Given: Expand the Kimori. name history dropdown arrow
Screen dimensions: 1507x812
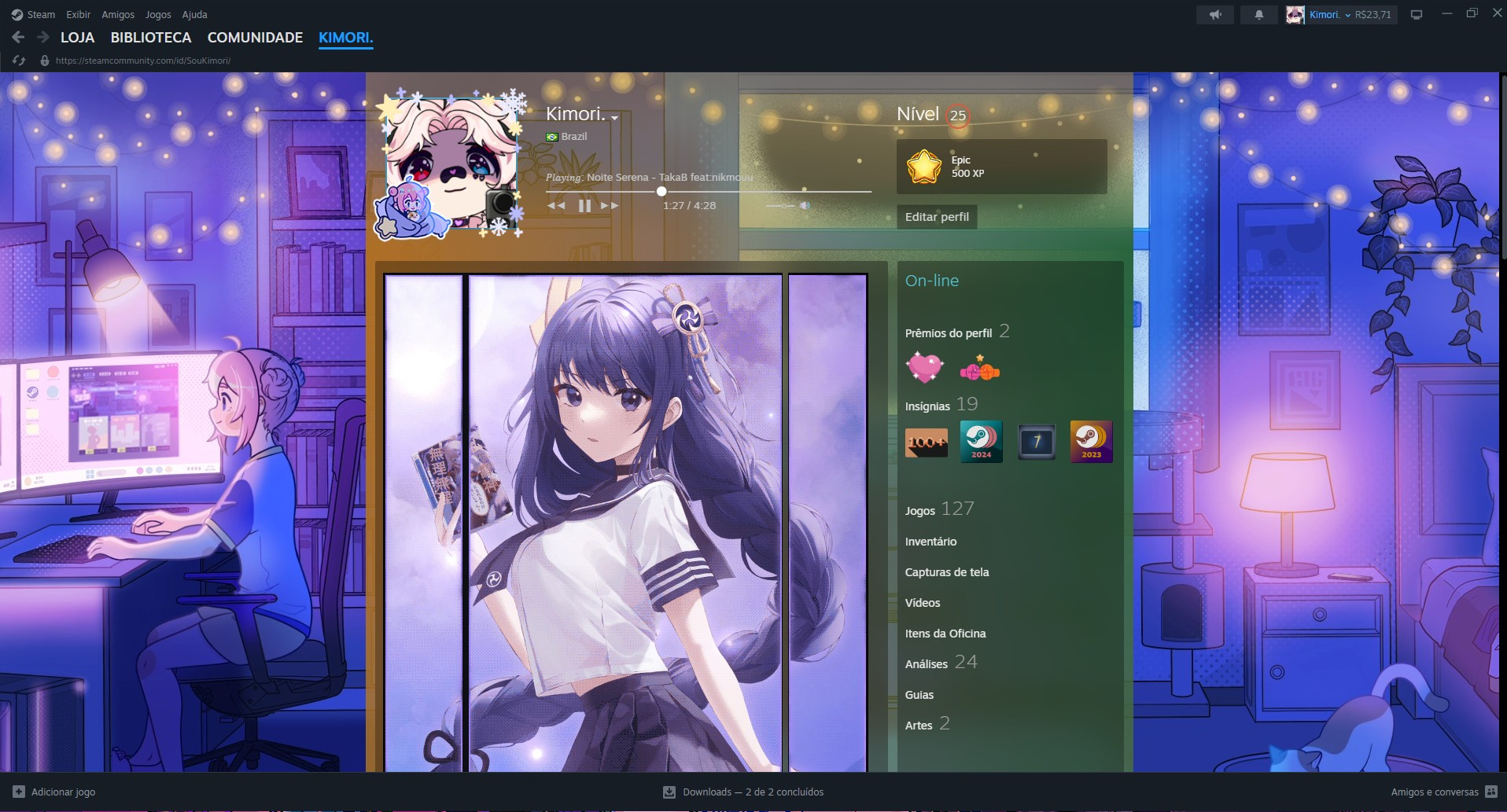Looking at the screenshot, I should (x=614, y=118).
